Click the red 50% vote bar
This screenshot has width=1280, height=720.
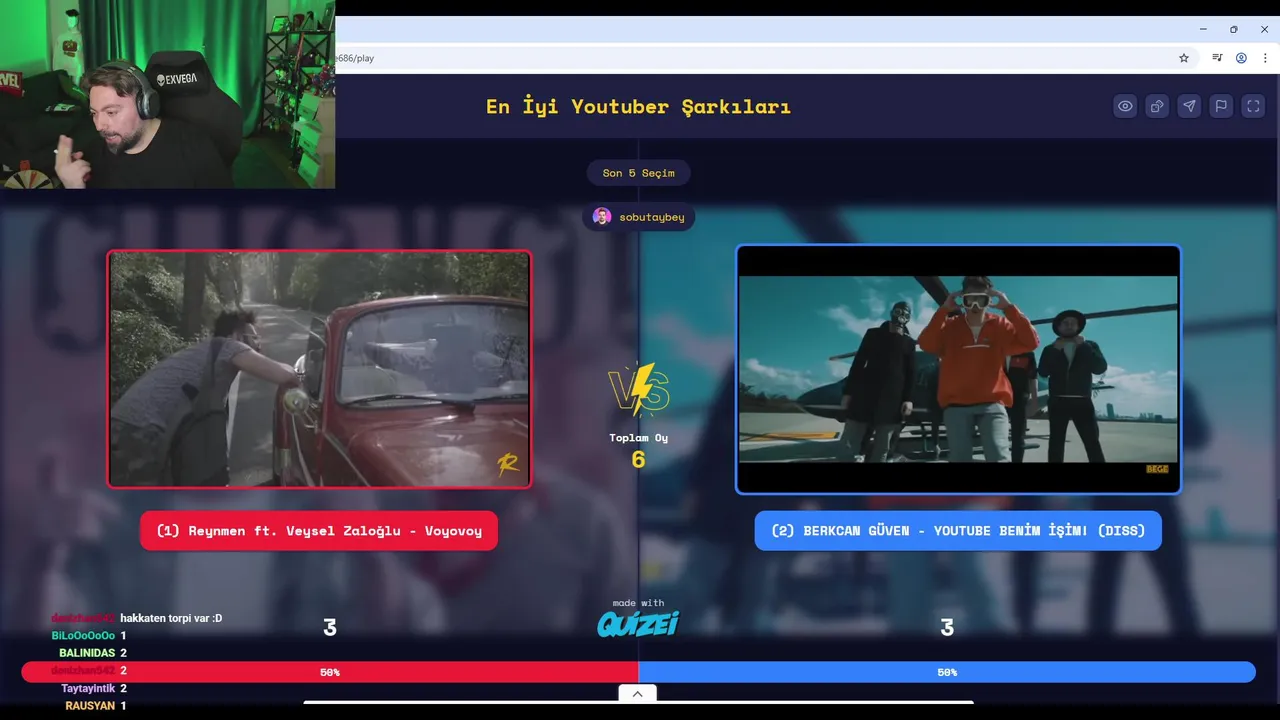(330, 672)
